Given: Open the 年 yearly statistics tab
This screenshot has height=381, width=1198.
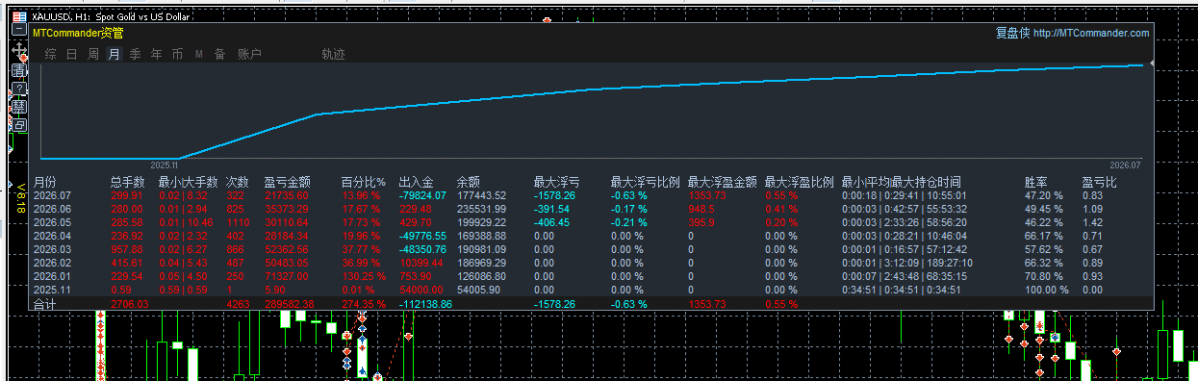Looking at the screenshot, I should (x=157, y=54).
